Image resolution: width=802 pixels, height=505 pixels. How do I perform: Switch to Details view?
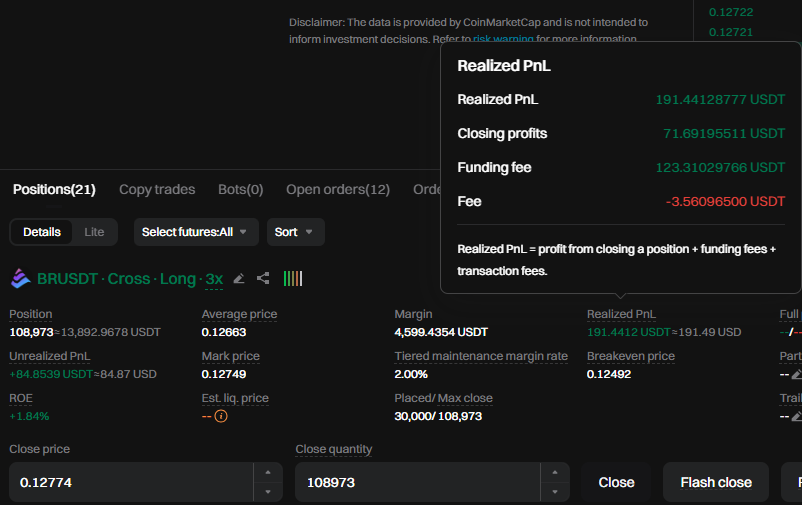(x=42, y=232)
